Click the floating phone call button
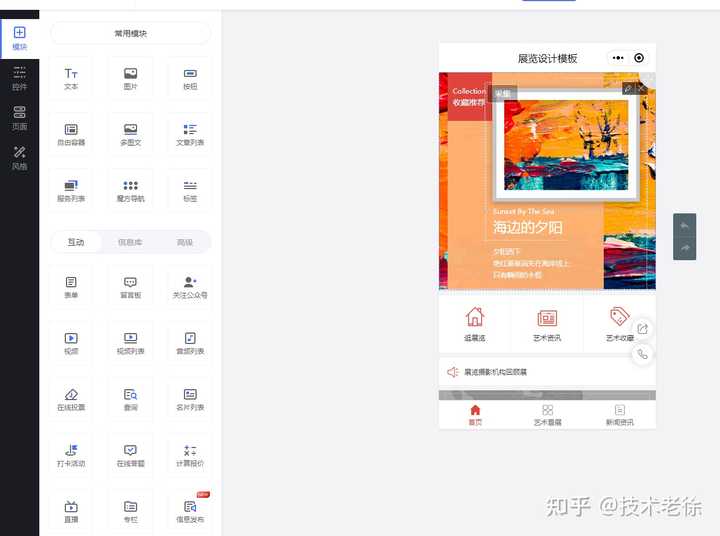Viewport: 720px width, 536px height. click(x=642, y=354)
